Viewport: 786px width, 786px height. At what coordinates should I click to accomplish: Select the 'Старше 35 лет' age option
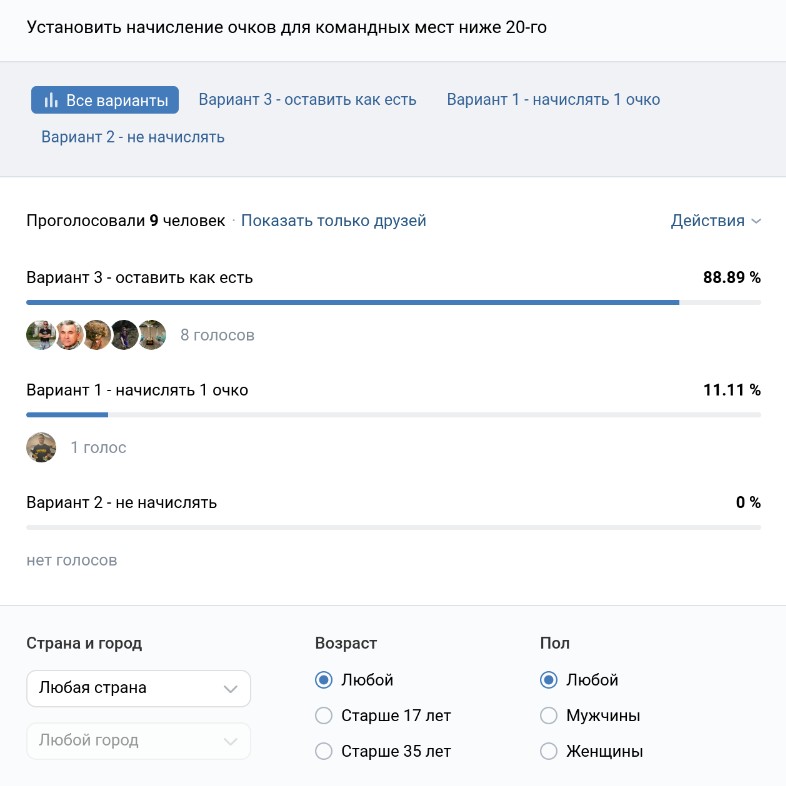pos(323,751)
